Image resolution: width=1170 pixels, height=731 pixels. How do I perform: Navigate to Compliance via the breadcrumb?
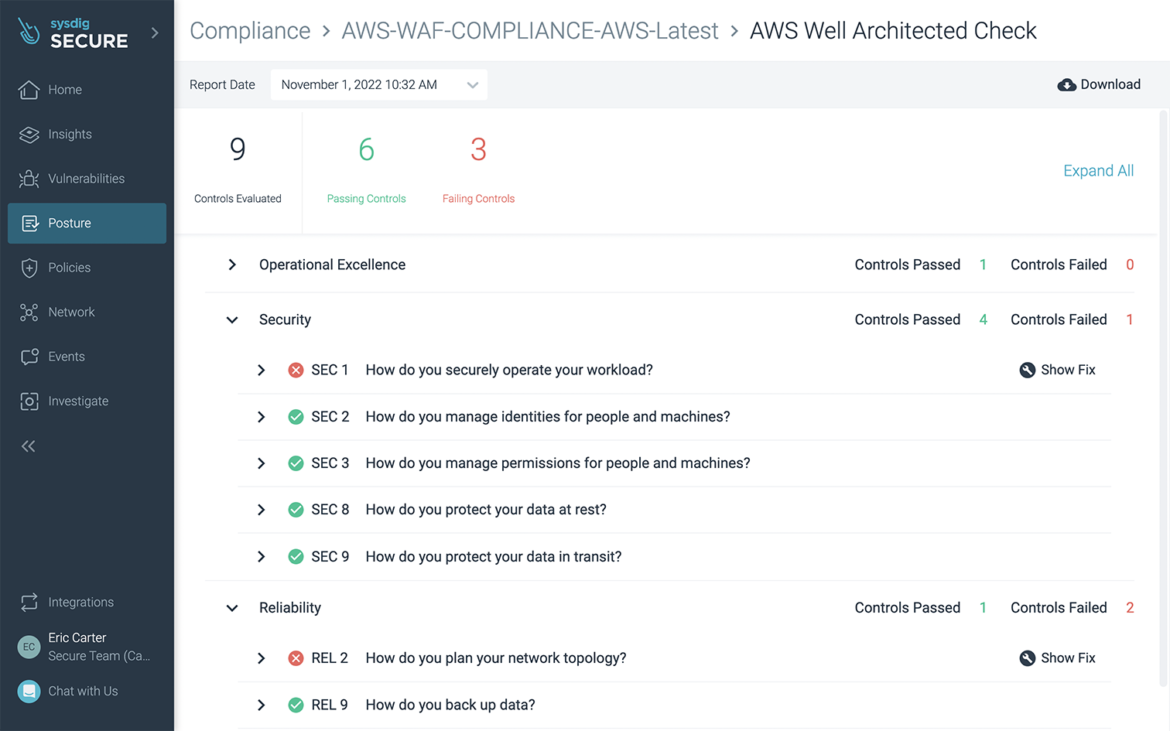pyautogui.click(x=250, y=30)
